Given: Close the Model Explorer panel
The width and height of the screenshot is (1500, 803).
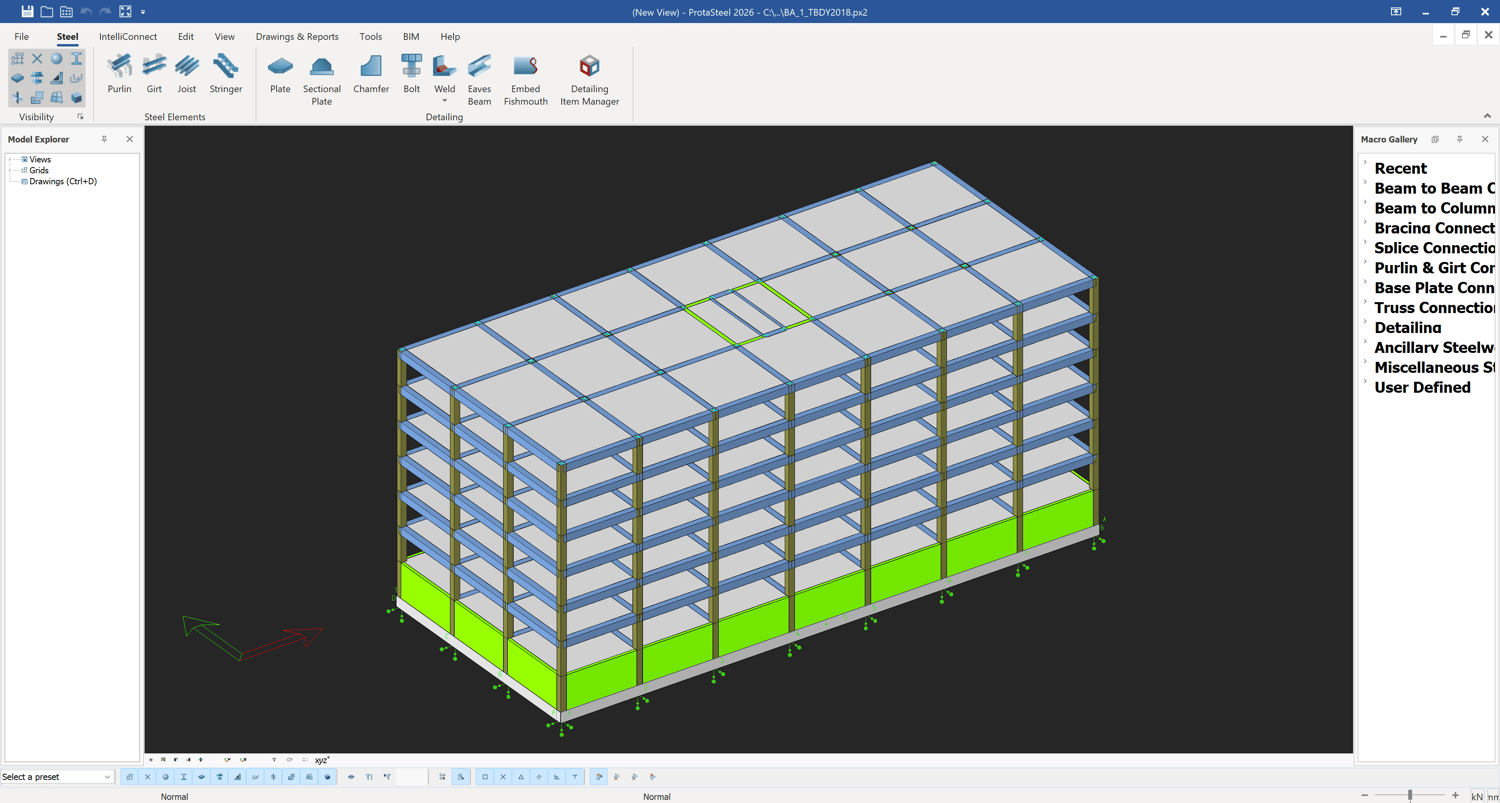Looking at the screenshot, I should coord(129,139).
